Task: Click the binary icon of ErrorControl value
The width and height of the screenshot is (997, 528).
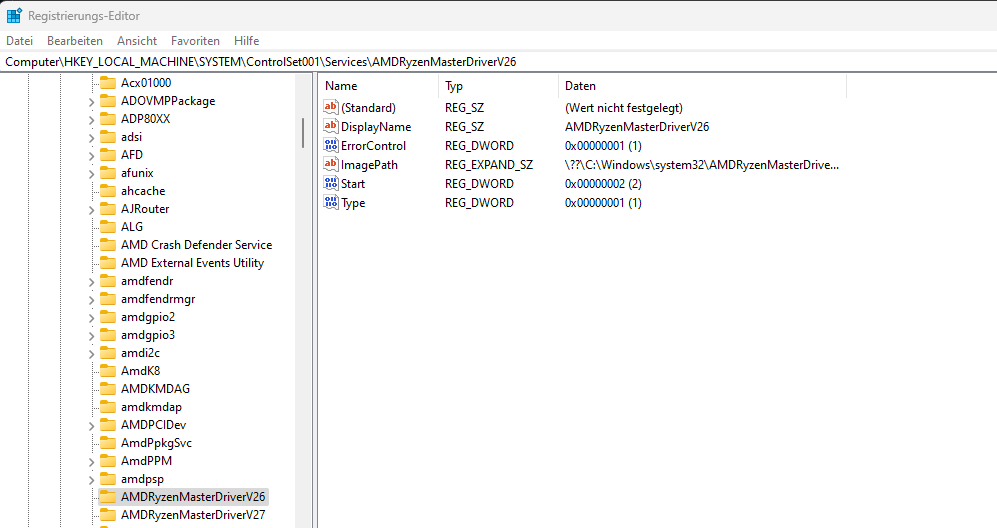Action: point(331,145)
